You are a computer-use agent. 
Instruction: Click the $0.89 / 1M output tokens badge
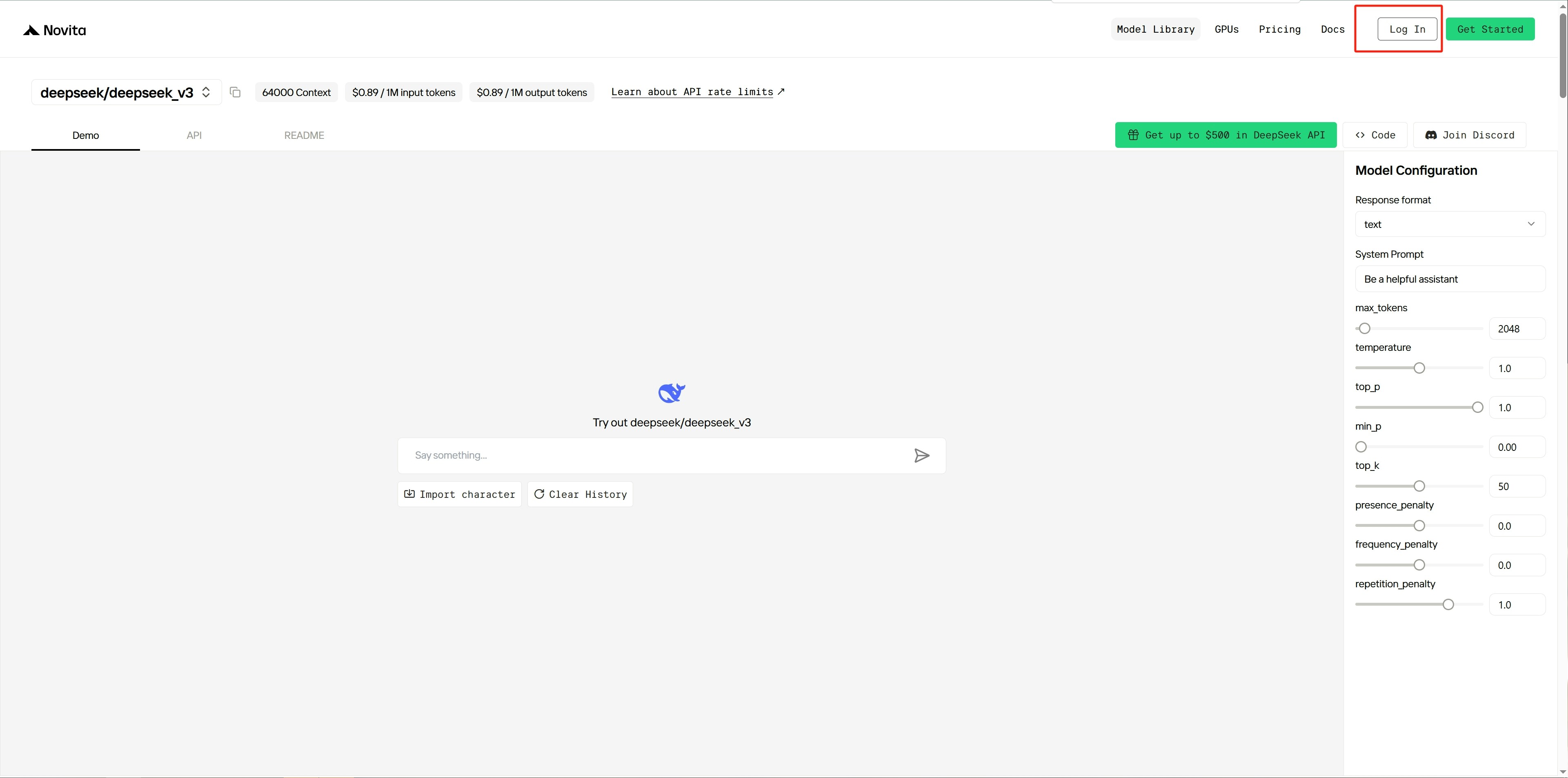coord(532,93)
